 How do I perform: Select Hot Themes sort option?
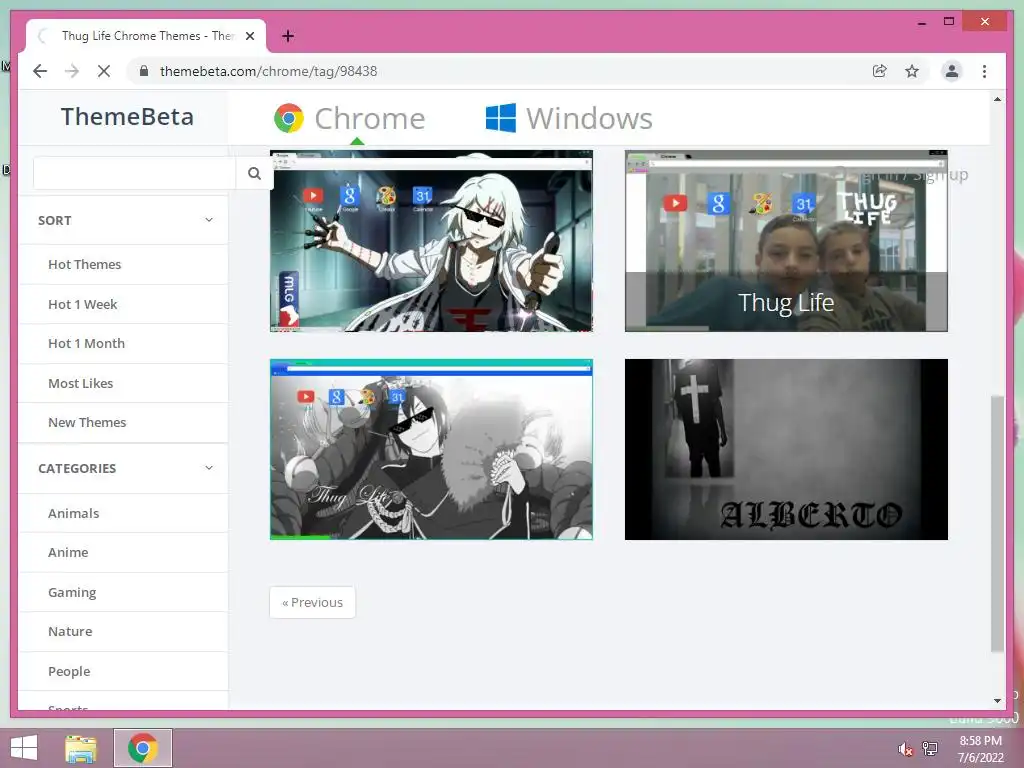point(84,264)
